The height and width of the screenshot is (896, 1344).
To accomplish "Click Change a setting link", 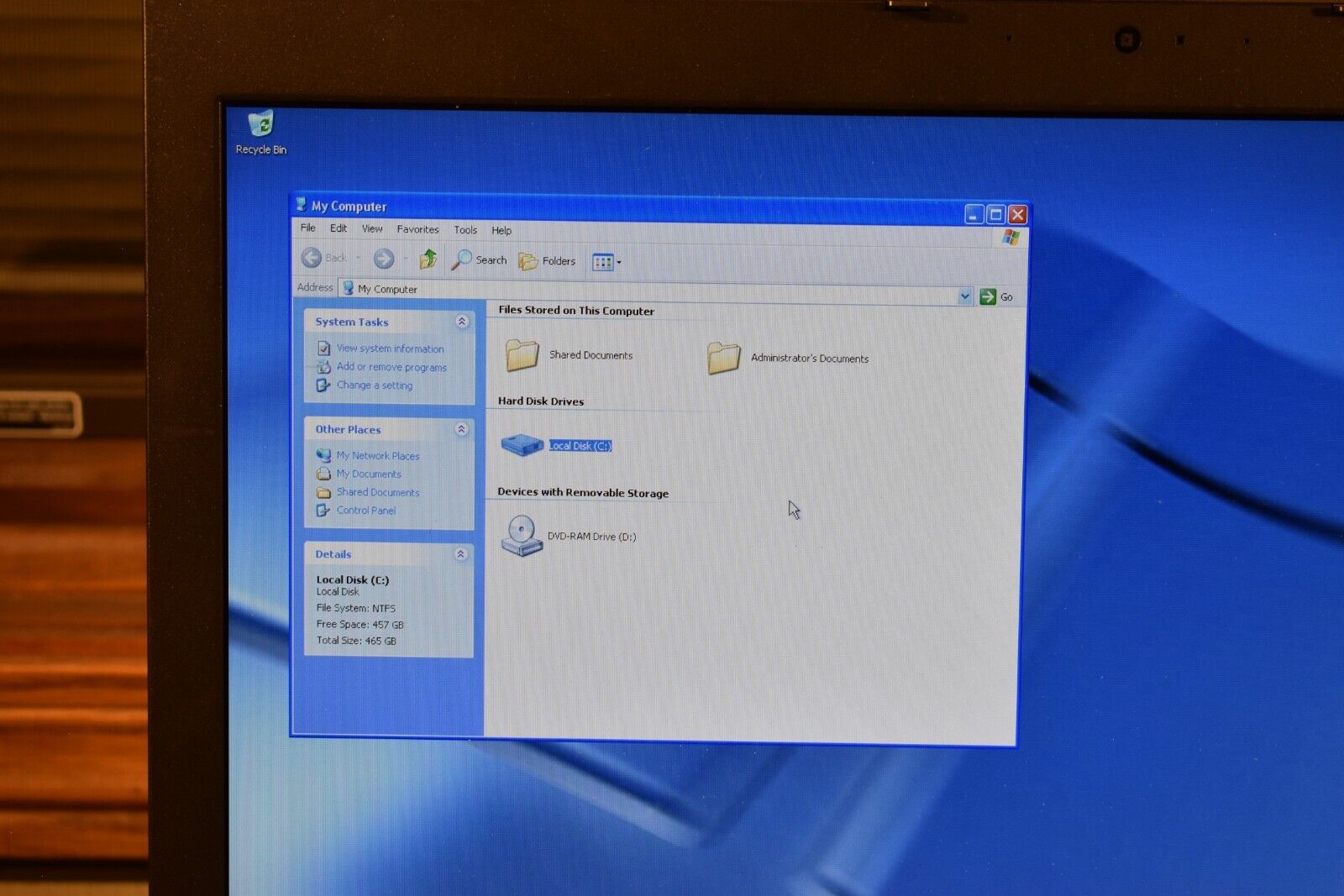I will click(375, 385).
